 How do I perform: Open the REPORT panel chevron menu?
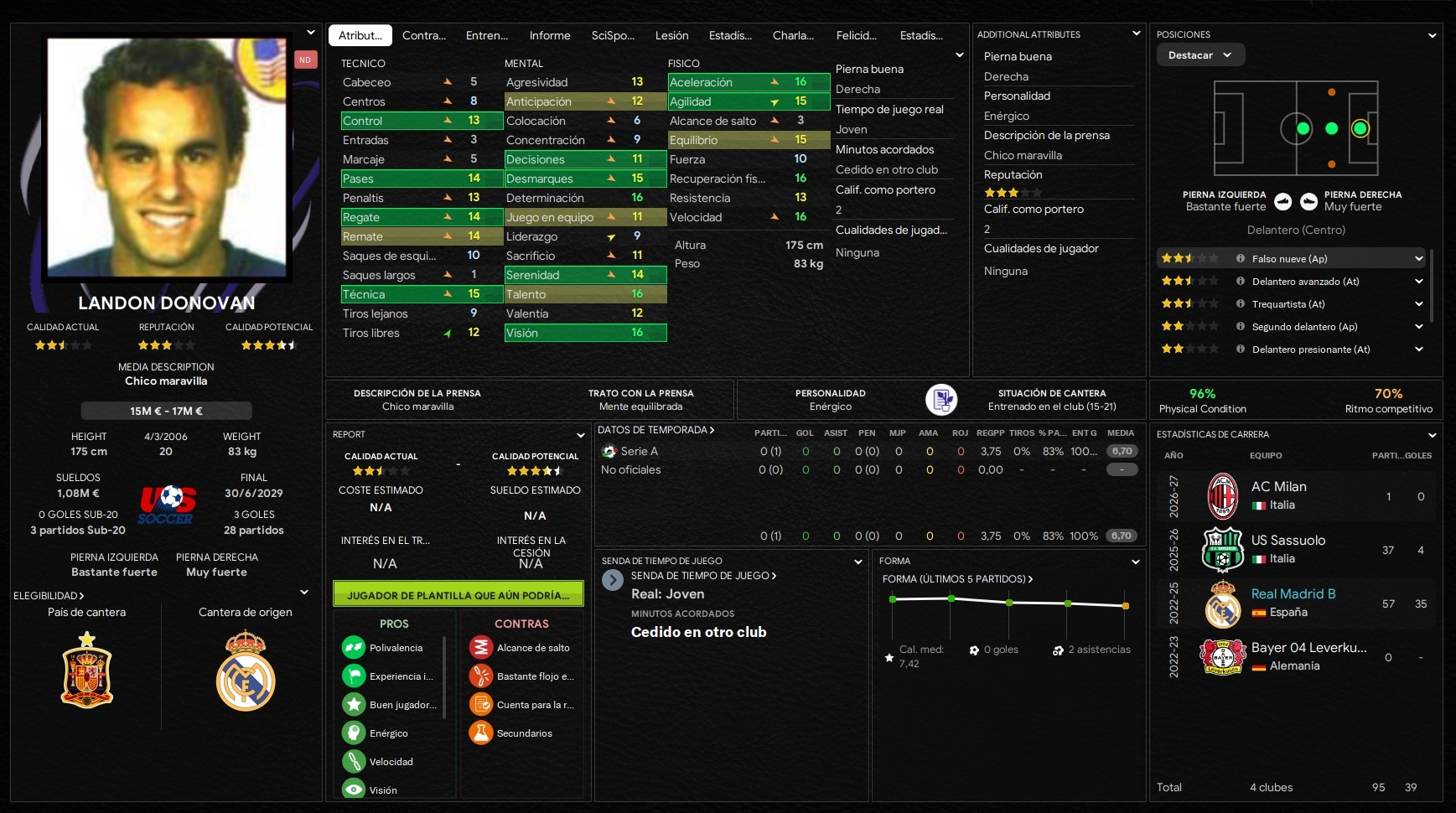580,435
